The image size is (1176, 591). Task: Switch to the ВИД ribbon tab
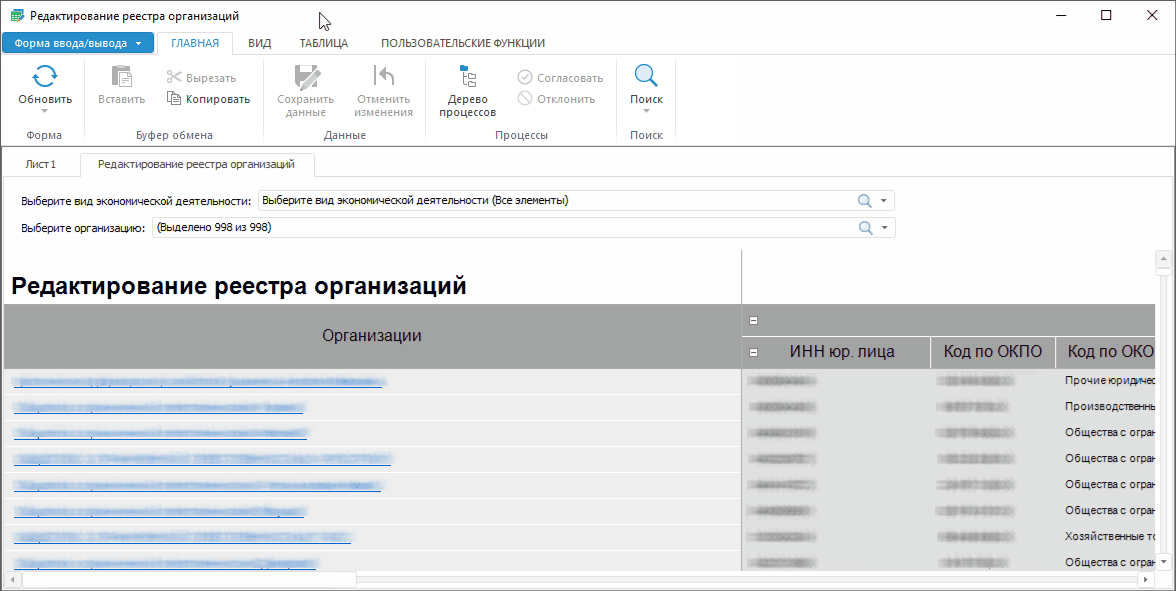[260, 43]
